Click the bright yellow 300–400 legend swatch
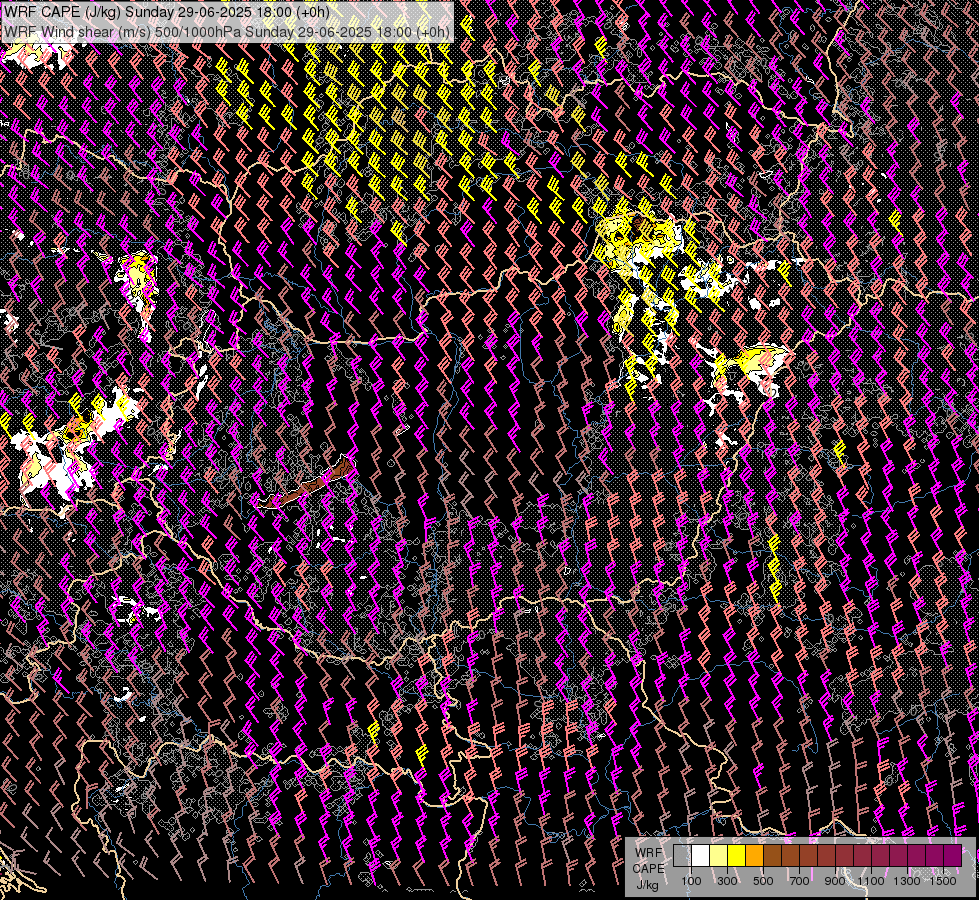Image resolution: width=979 pixels, height=900 pixels. (x=737, y=855)
